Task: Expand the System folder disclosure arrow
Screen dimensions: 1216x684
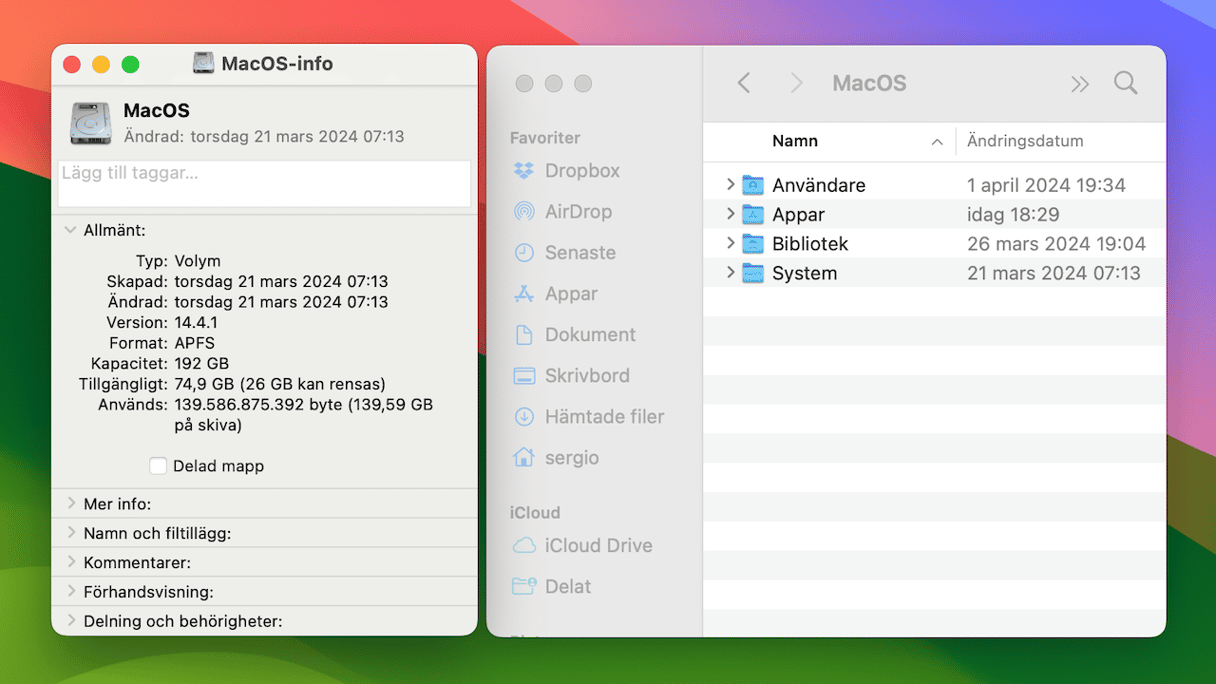Action: [x=730, y=272]
